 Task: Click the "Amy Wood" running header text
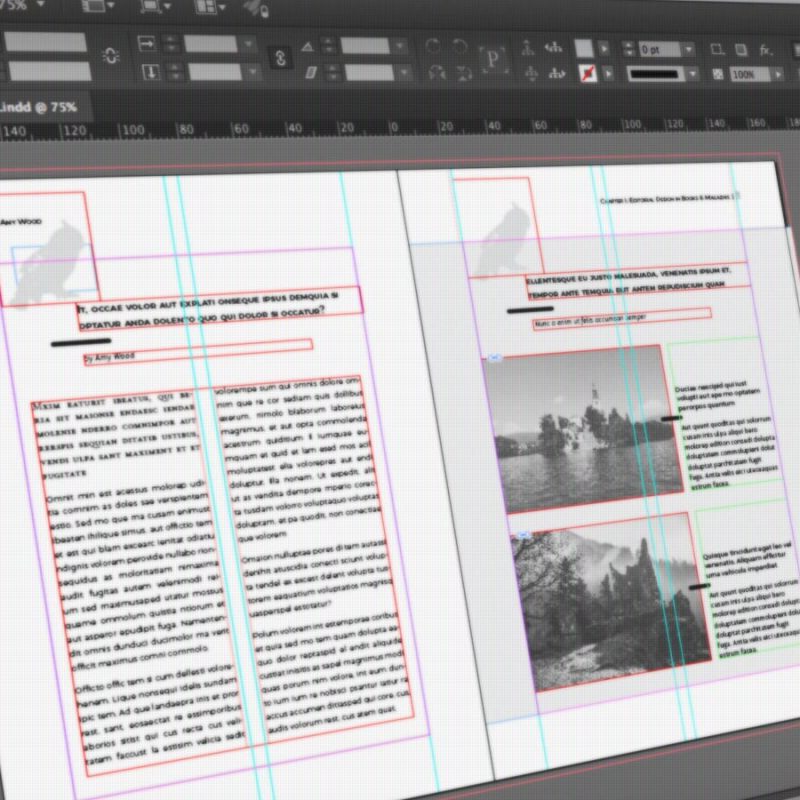(x=21, y=221)
